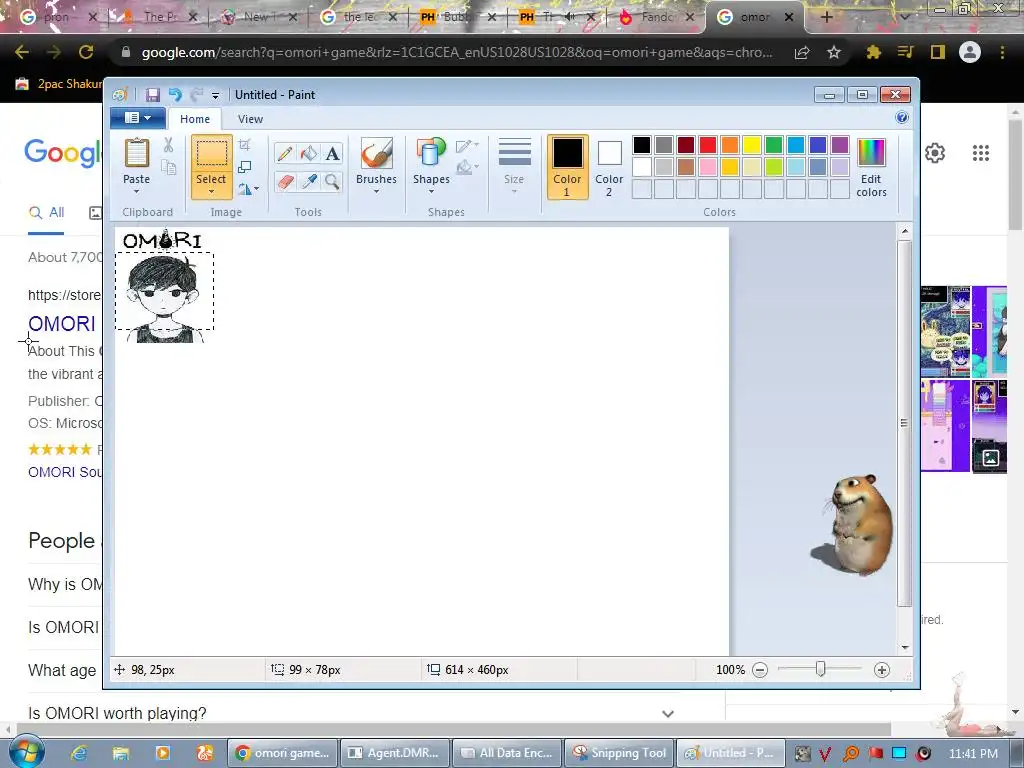Open the Brushes dropdown arrow

coord(377,192)
